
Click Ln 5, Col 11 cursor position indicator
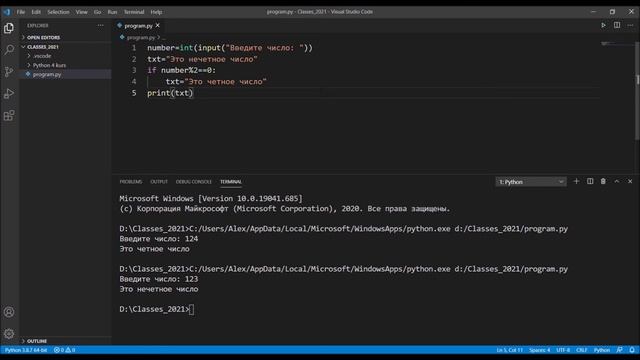coord(509,350)
